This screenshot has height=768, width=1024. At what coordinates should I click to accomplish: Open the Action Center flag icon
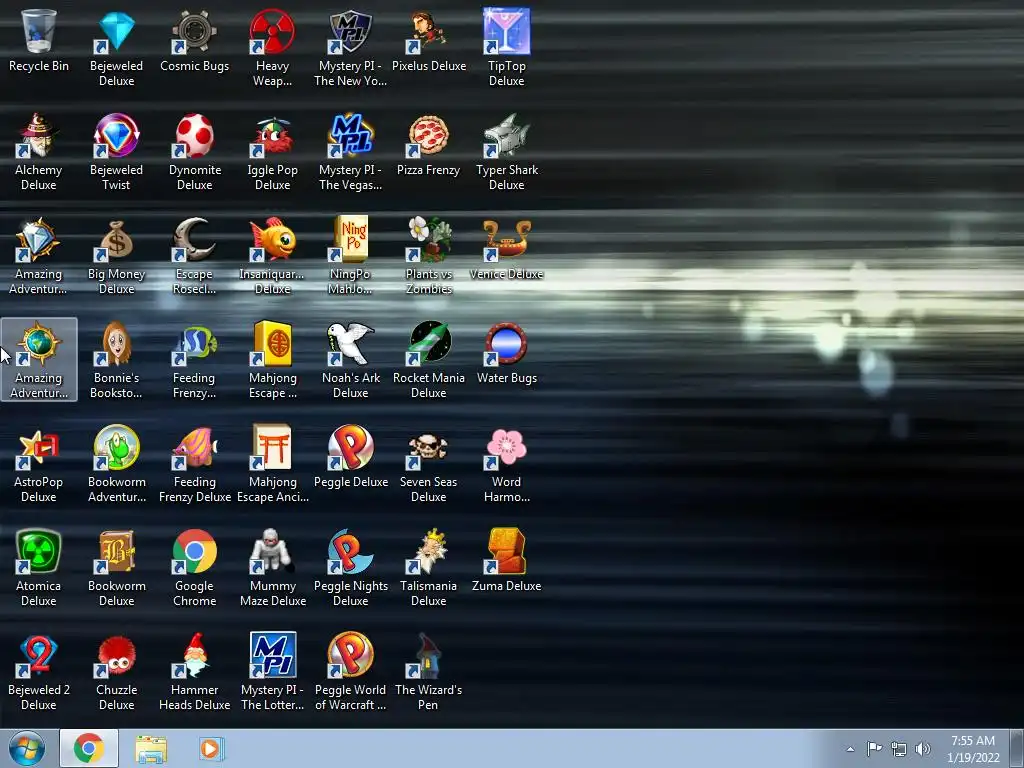(874, 749)
